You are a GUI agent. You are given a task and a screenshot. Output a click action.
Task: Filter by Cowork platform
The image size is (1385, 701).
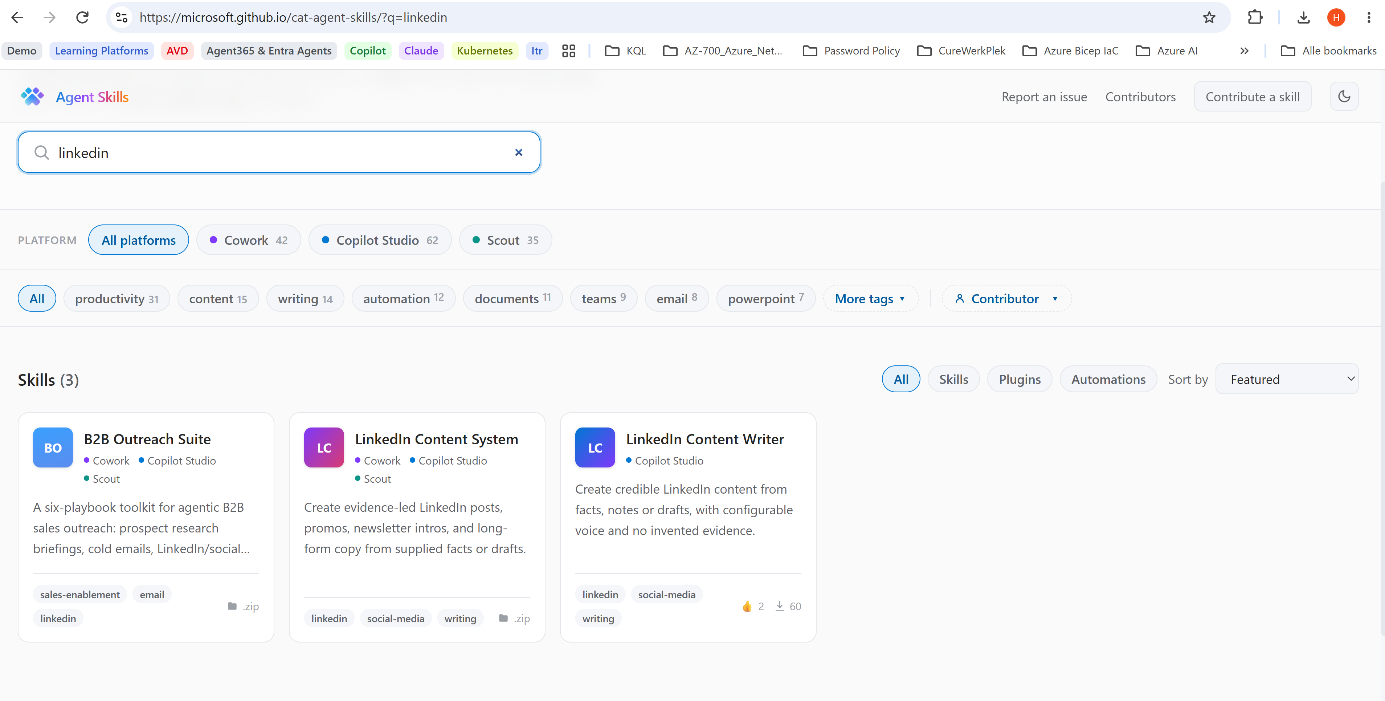point(249,240)
